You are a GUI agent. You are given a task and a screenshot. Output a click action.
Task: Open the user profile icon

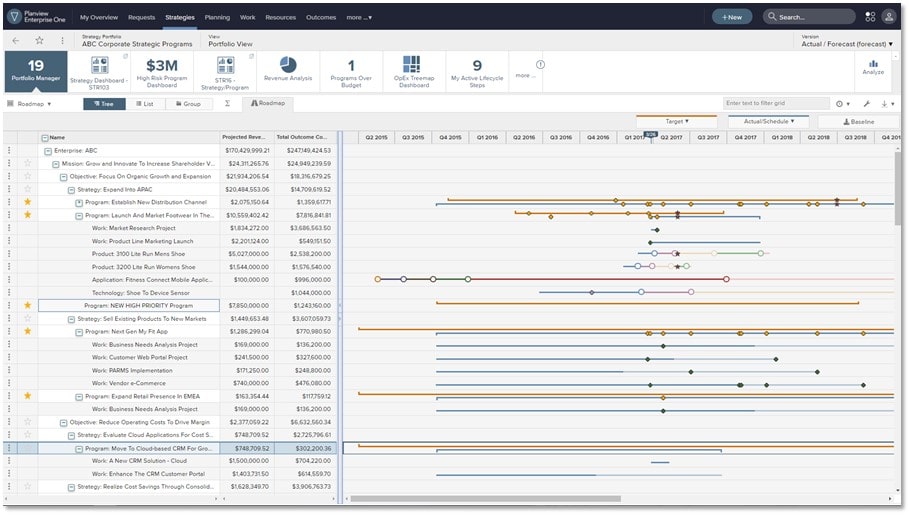[889, 17]
